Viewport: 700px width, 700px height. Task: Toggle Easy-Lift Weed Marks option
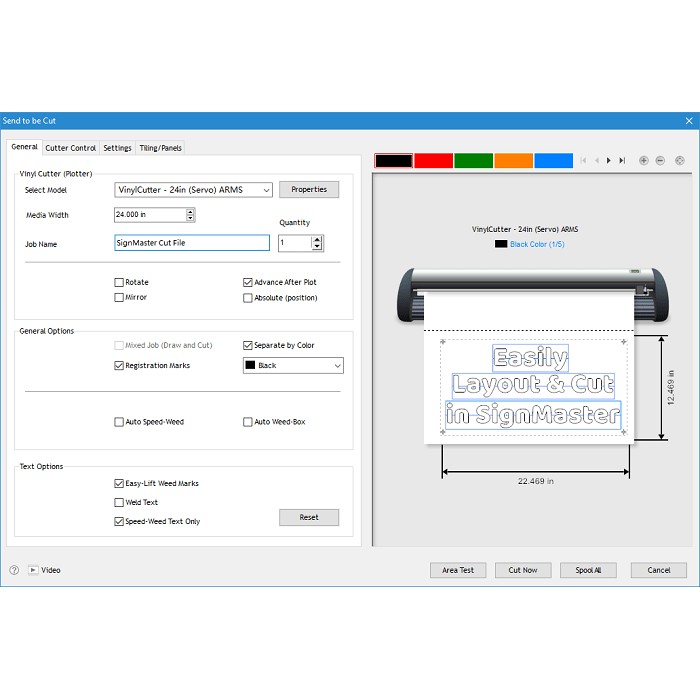pos(120,484)
